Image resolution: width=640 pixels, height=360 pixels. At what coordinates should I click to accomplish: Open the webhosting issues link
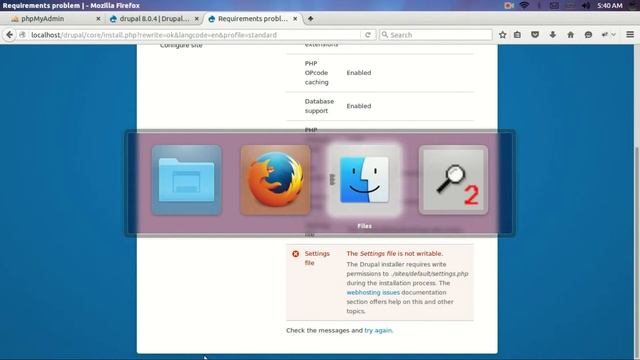pyautogui.click(x=373, y=292)
